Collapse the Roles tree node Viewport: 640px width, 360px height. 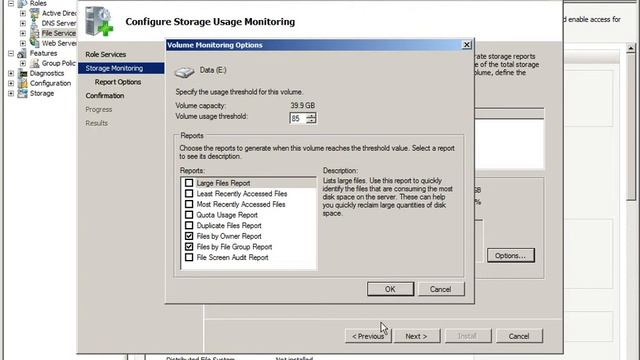pyautogui.click(x=11, y=3)
